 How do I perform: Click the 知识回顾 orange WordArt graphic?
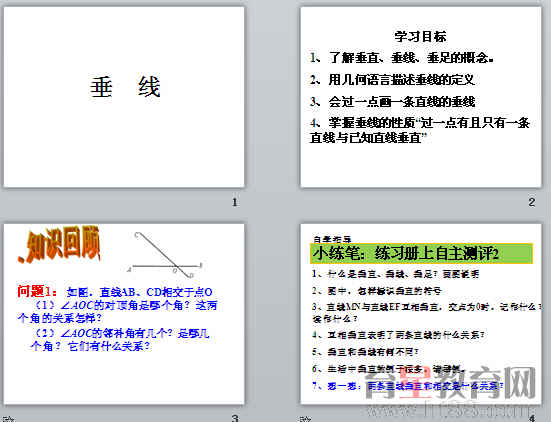[x=59, y=245]
